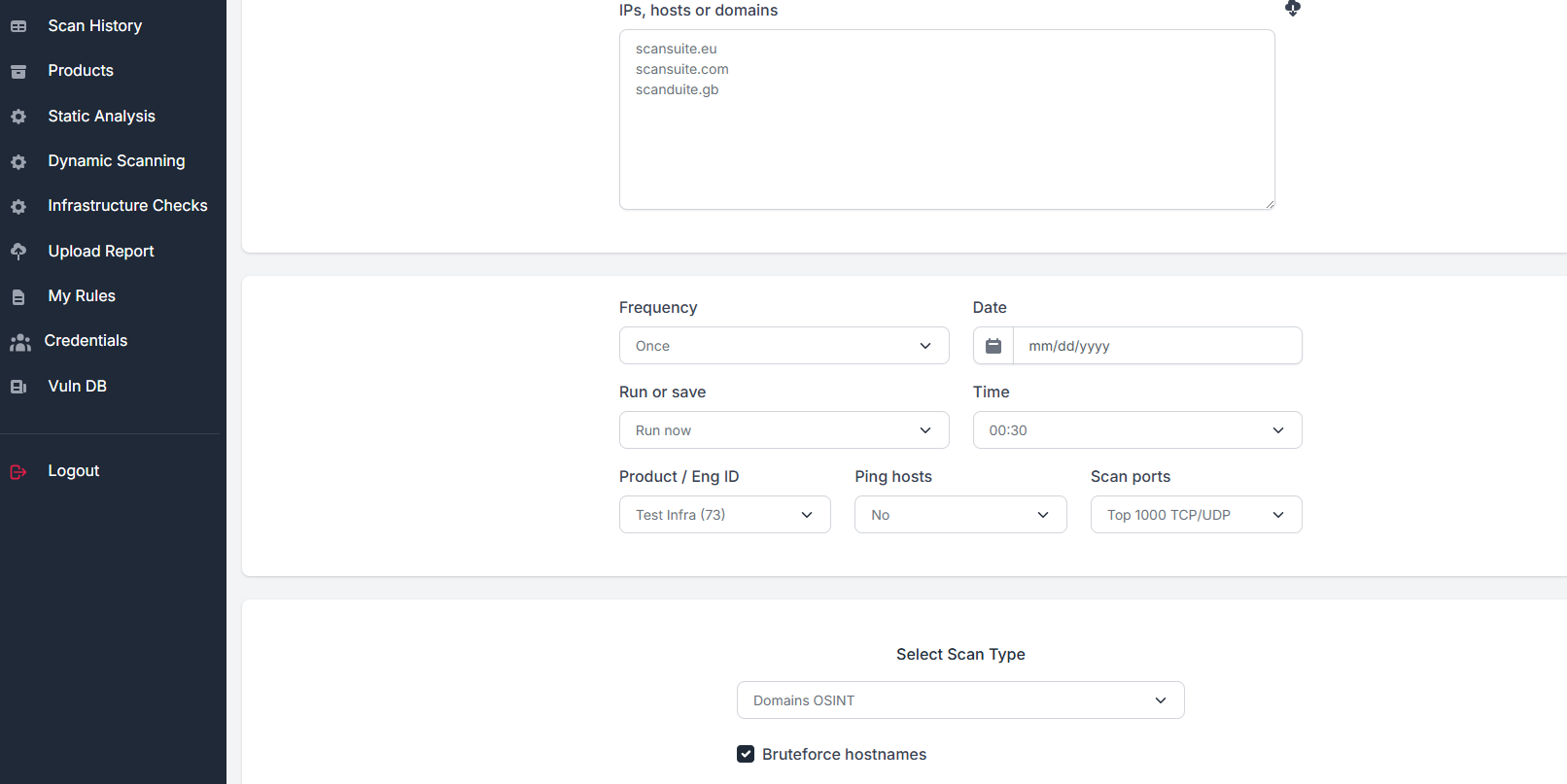The height and width of the screenshot is (784, 1567).
Task: Go to Products section
Action: 81,71
